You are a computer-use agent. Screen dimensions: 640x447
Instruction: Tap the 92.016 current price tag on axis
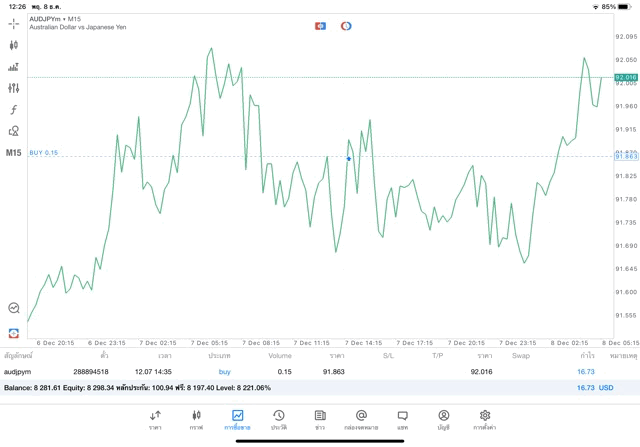click(626, 77)
